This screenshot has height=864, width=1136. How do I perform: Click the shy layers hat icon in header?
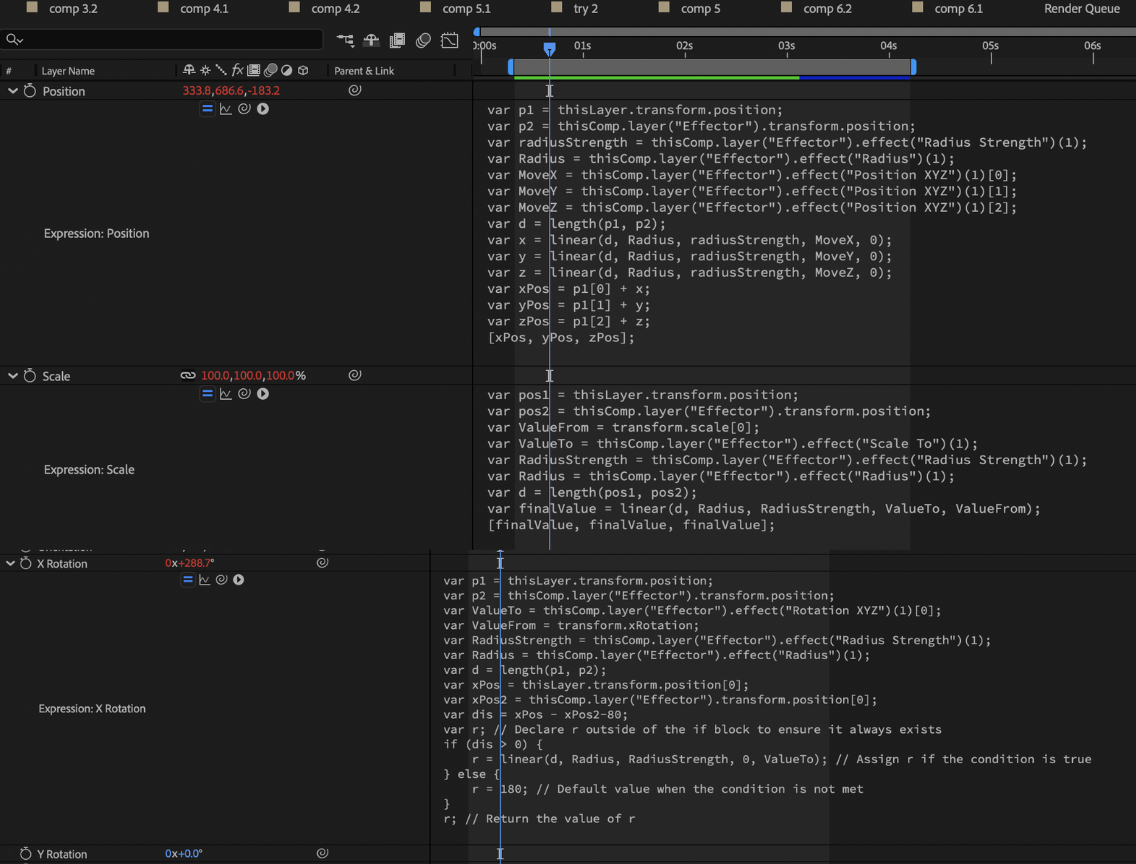coord(371,40)
